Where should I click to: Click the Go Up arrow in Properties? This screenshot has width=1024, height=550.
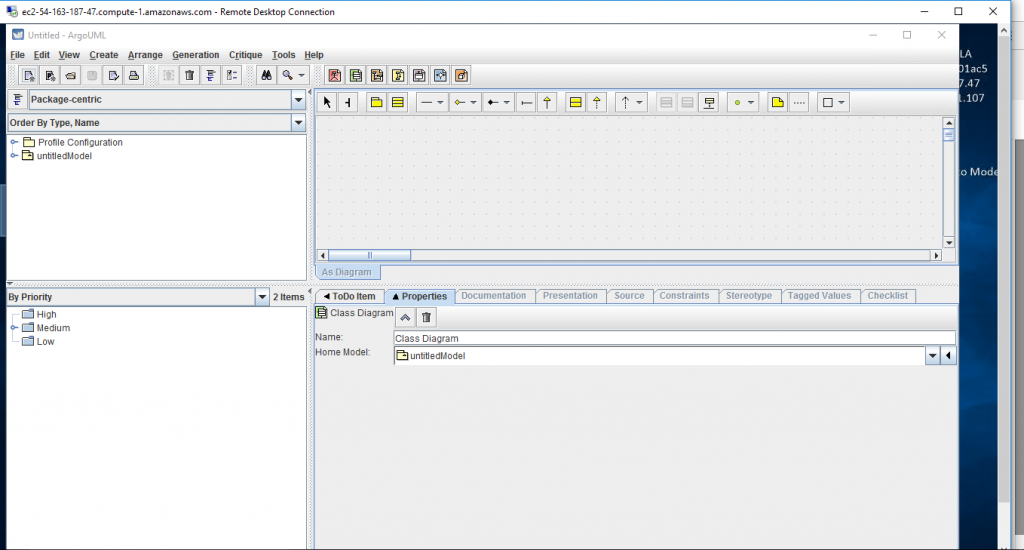click(405, 317)
